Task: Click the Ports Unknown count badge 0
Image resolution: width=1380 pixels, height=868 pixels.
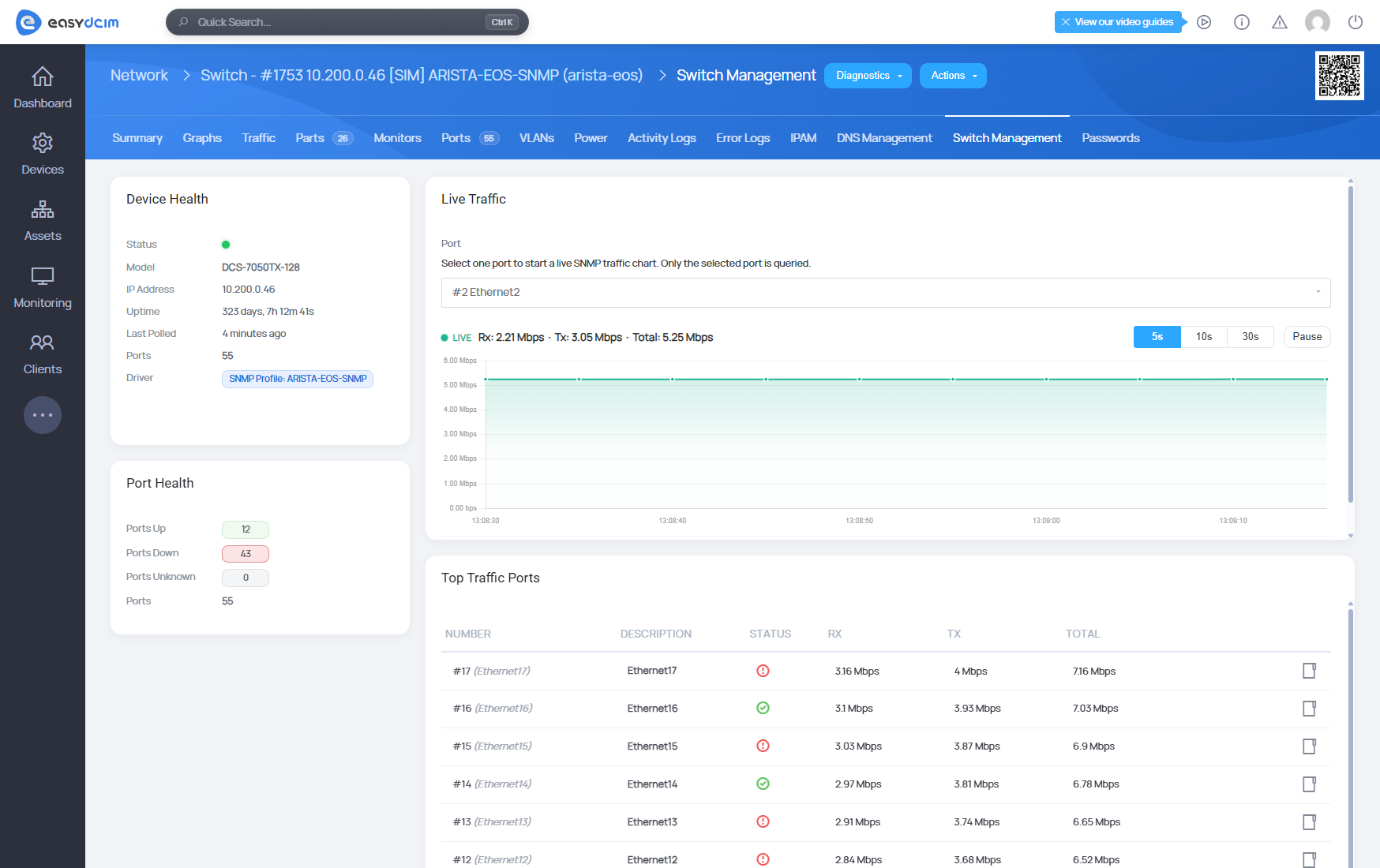Action: coord(246,578)
